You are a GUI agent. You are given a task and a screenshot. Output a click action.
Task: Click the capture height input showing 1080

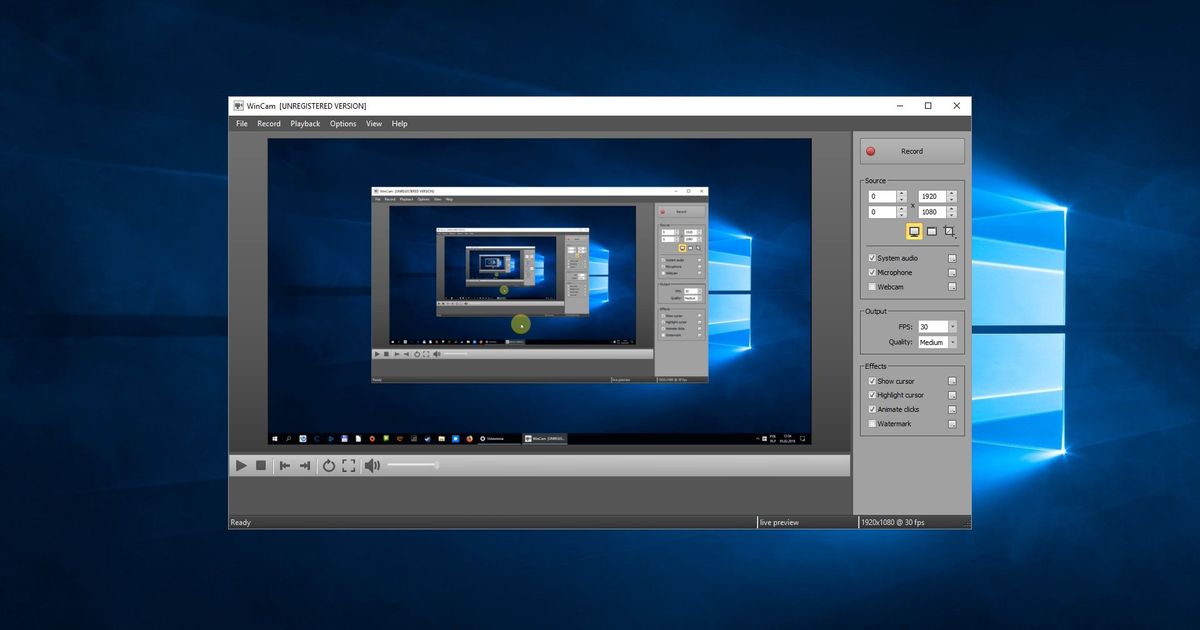(933, 211)
